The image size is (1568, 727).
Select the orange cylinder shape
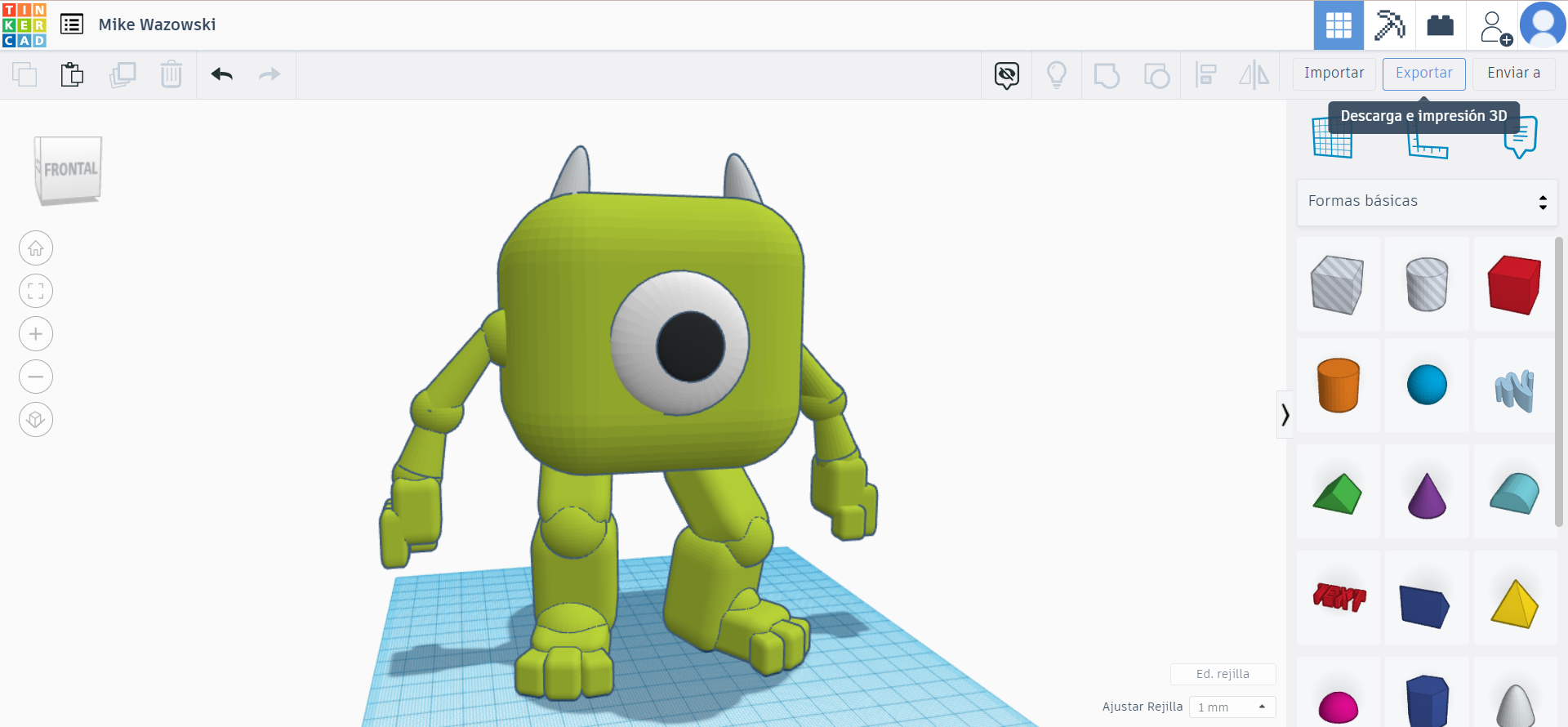[1338, 386]
